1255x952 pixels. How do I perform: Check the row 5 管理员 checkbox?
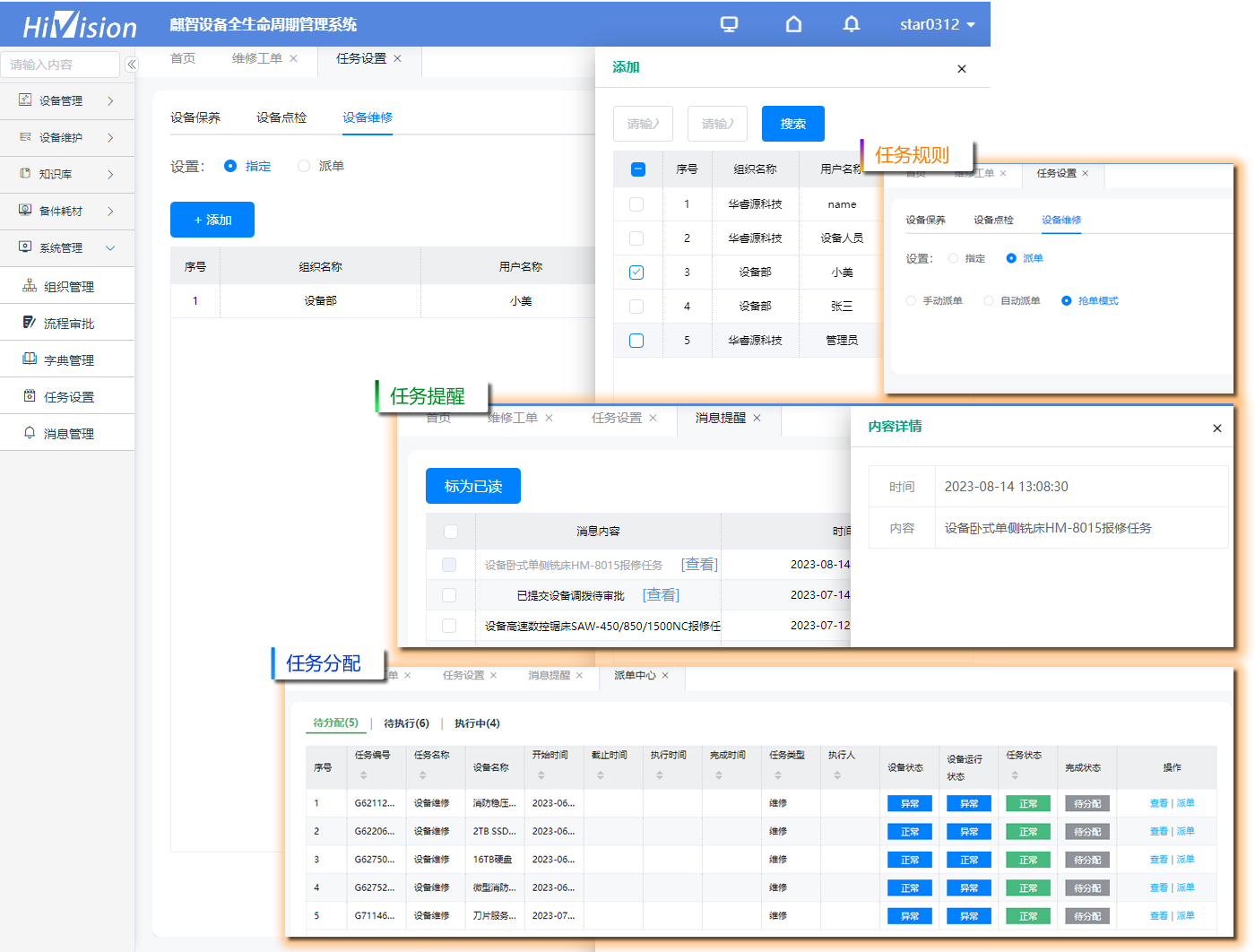click(636, 341)
